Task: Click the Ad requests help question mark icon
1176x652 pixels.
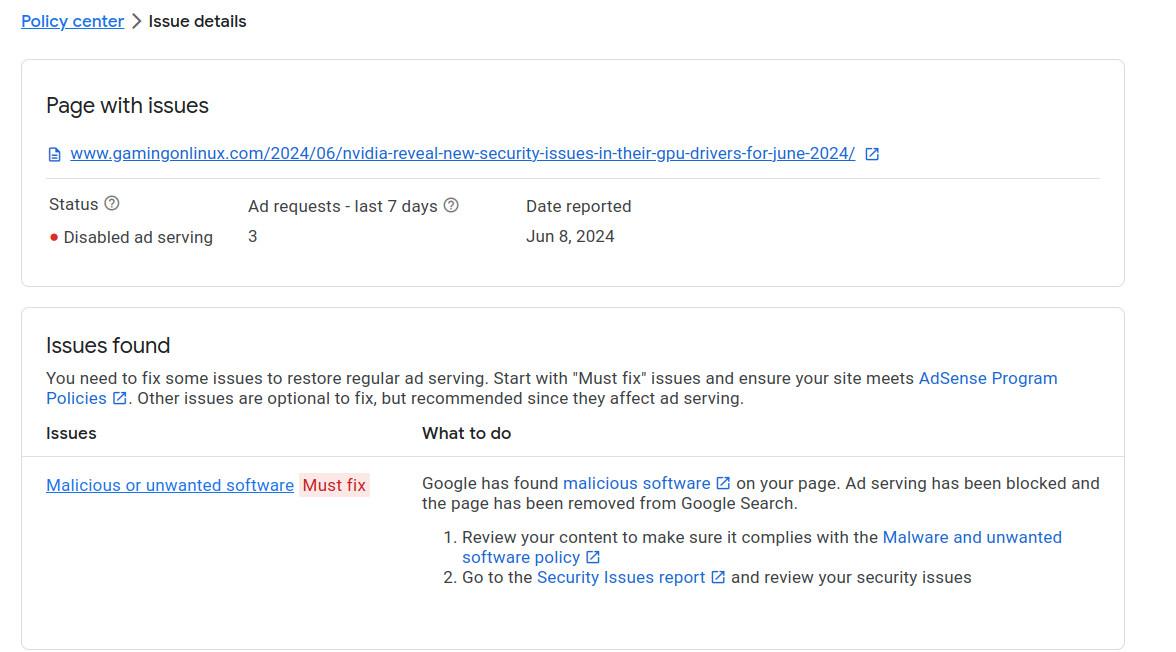Action: [451, 206]
